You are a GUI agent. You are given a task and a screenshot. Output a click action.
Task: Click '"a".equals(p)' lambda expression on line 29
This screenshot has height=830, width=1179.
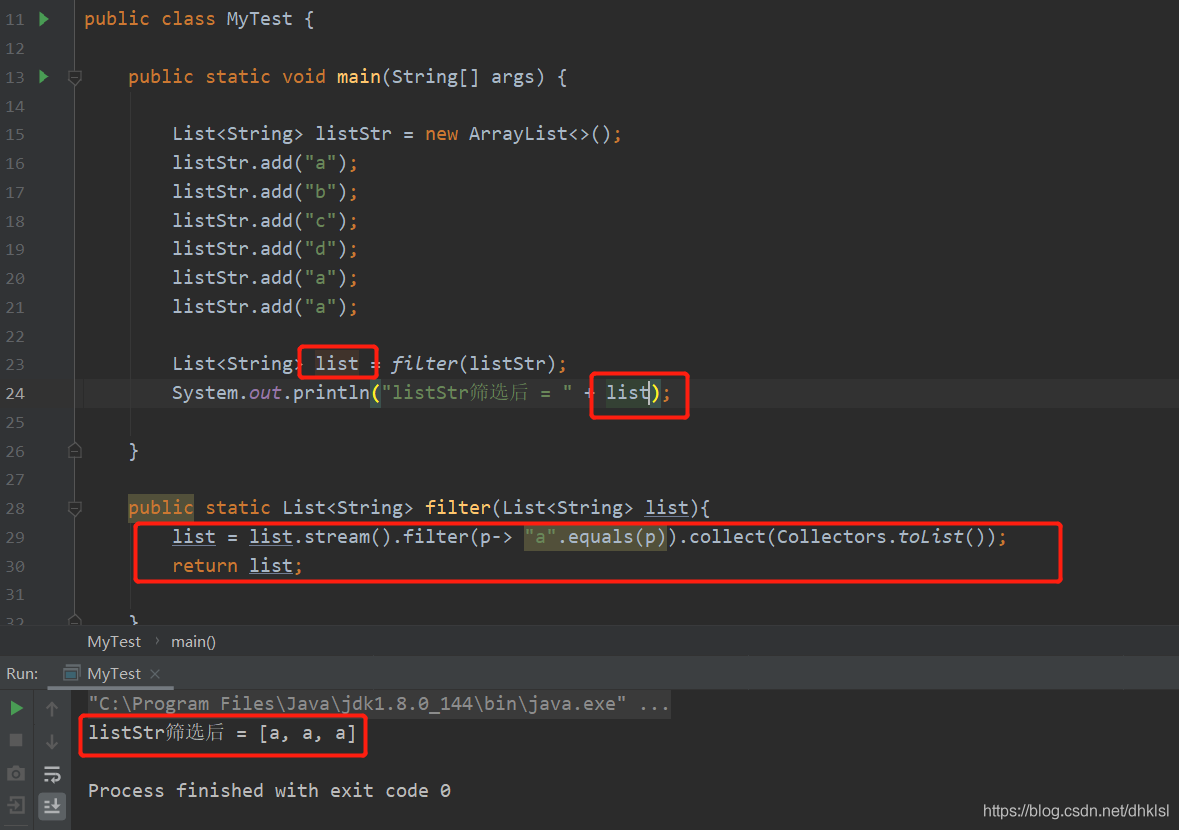[x=595, y=537]
